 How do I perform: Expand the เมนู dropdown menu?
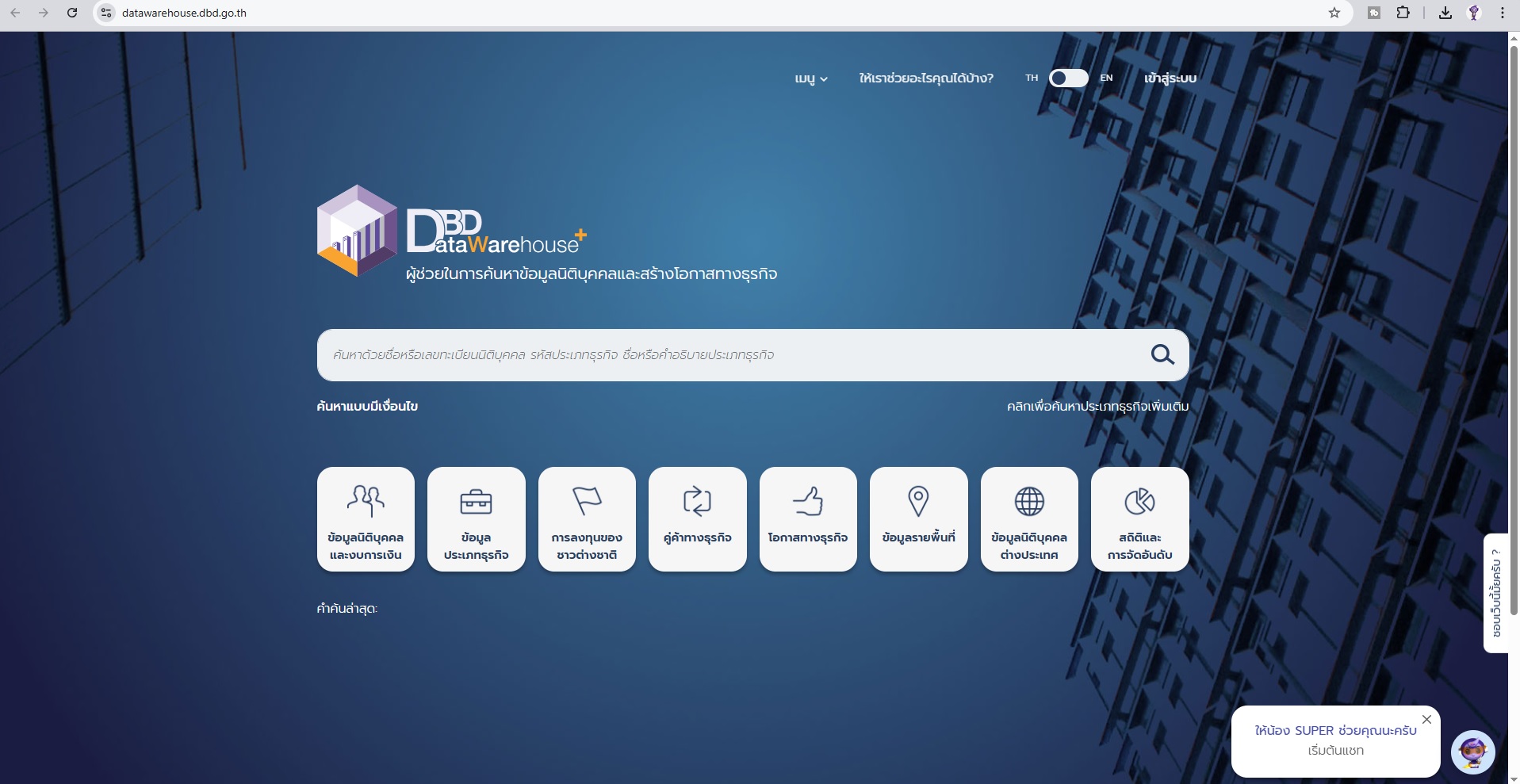[x=810, y=78]
